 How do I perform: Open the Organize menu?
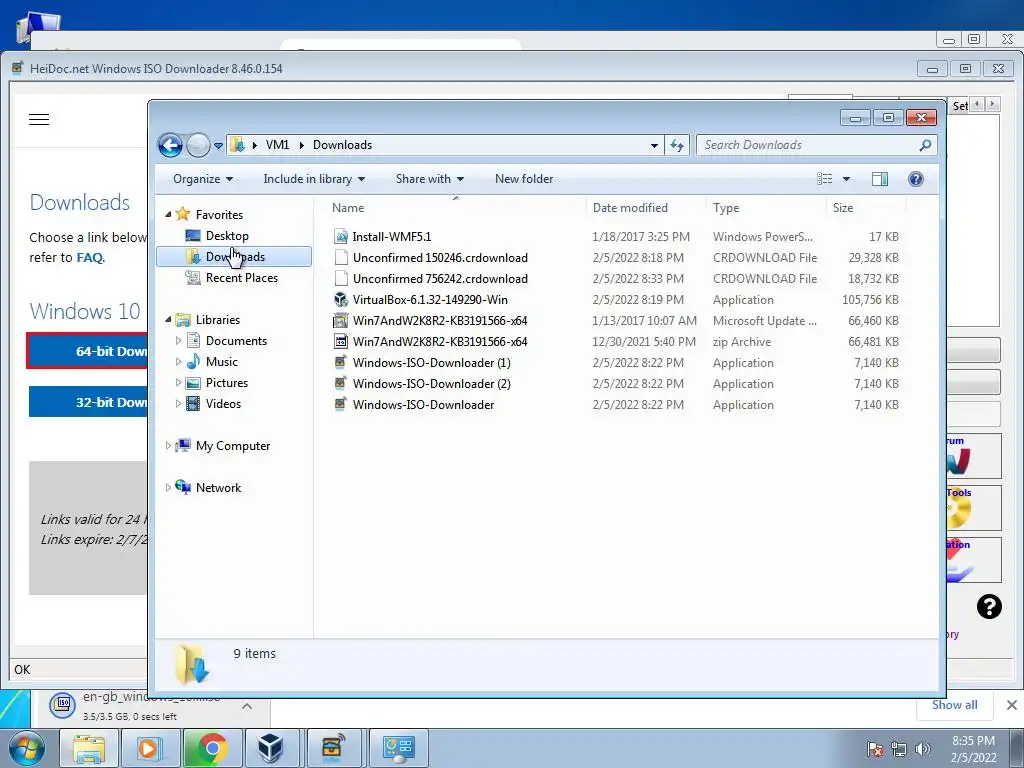click(x=203, y=179)
